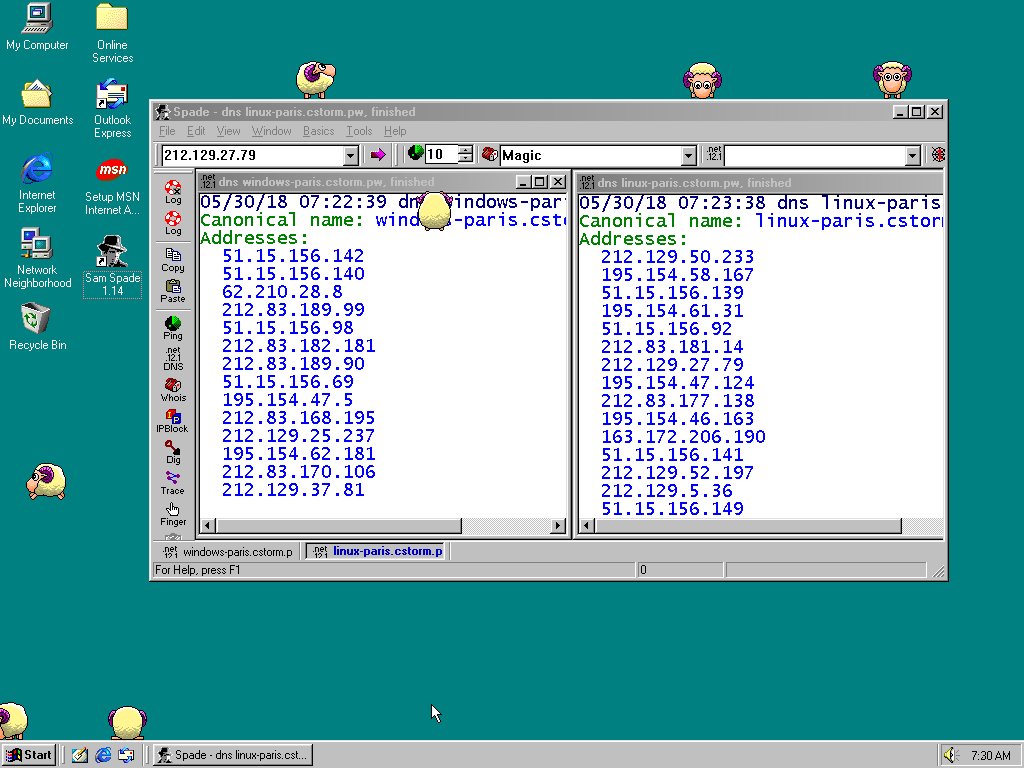The height and width of the screenshot is (768, 1024).
Task: Maximize the windows-paris DNS child window
Action: pyautogui.click(x=539, y=182)
